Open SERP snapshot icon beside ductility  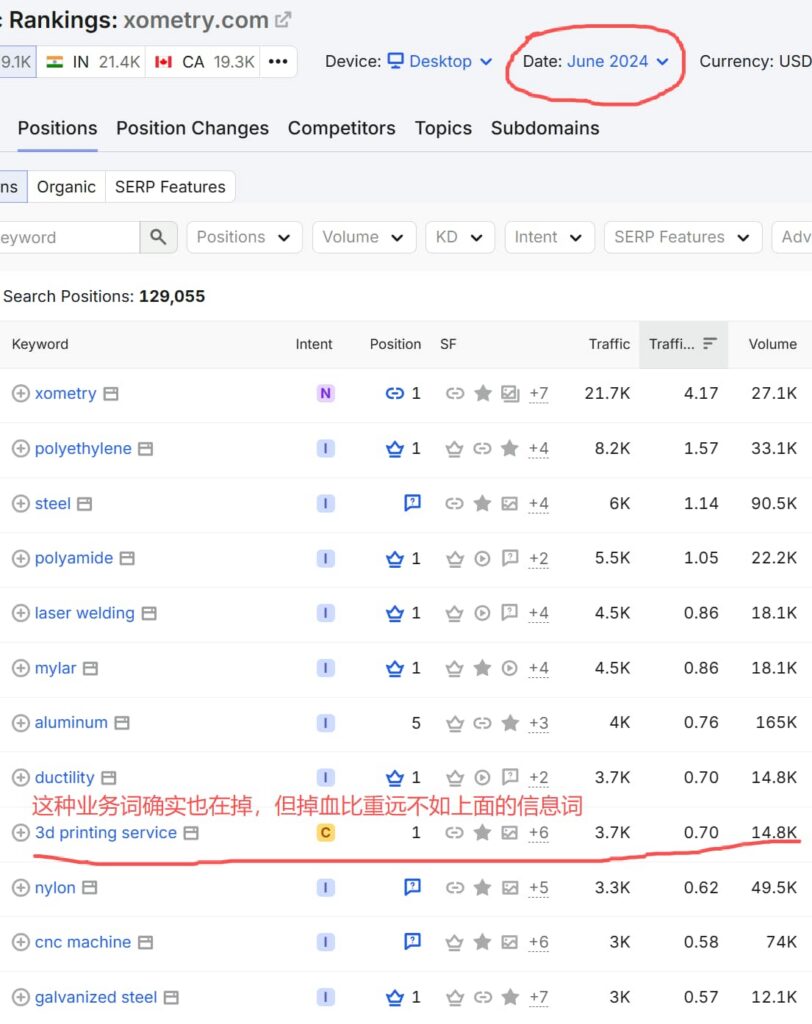[109, 778]
